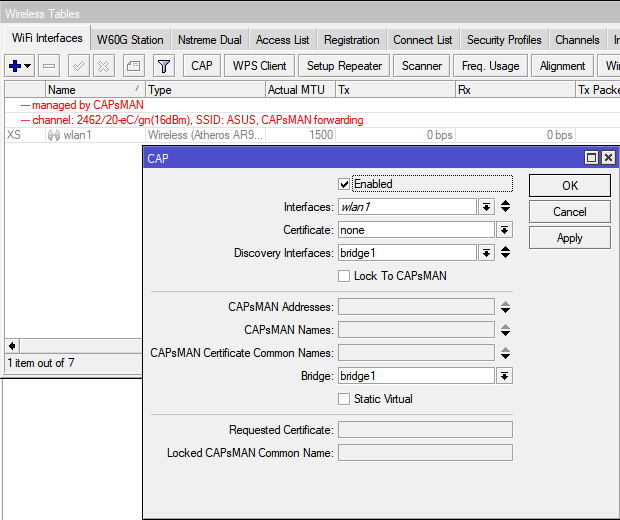Image resolution: width=620 pixels, height=520 pixels.
Task: Open the Nstreme Dual tab
Action: tap(210, 40)
